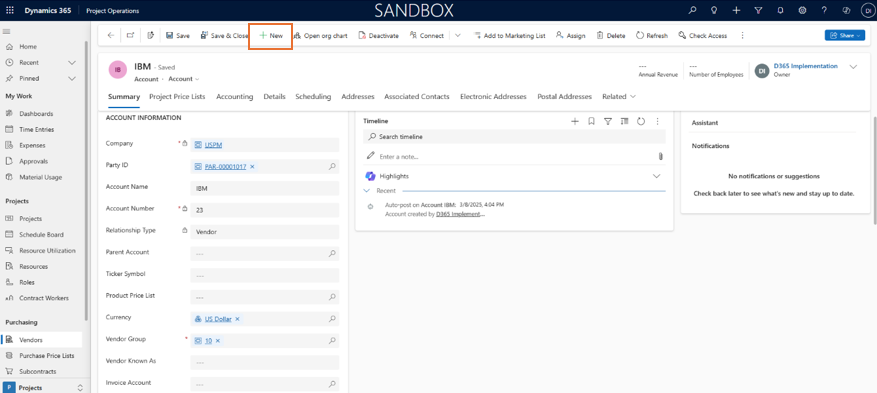Open the app launcher waffle icon
Image resolution: width=877 pixels, height=393 pixels.
coord(10,11)
